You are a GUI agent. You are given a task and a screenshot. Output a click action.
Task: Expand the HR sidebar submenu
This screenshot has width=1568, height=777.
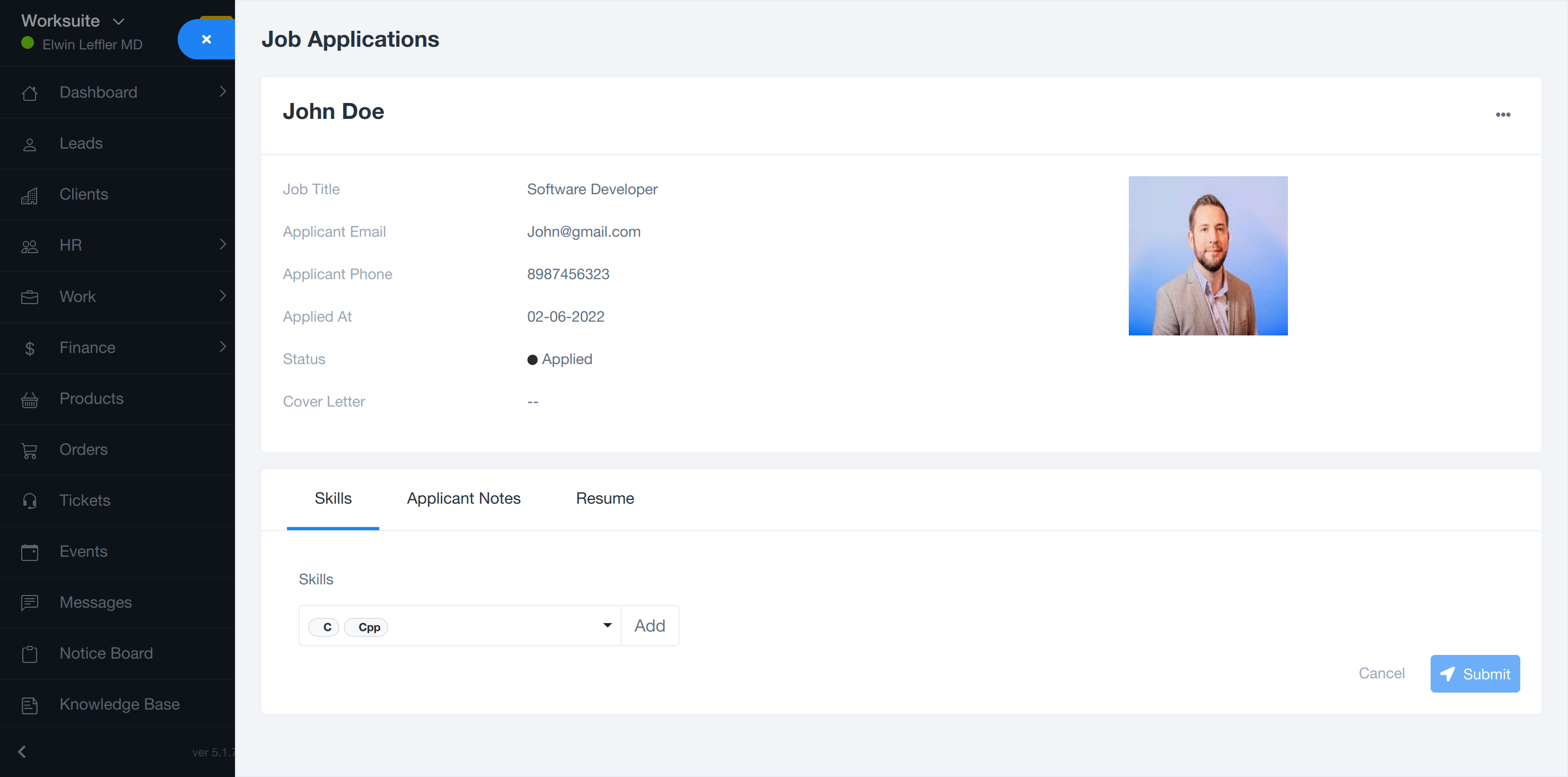coord(222,245)
